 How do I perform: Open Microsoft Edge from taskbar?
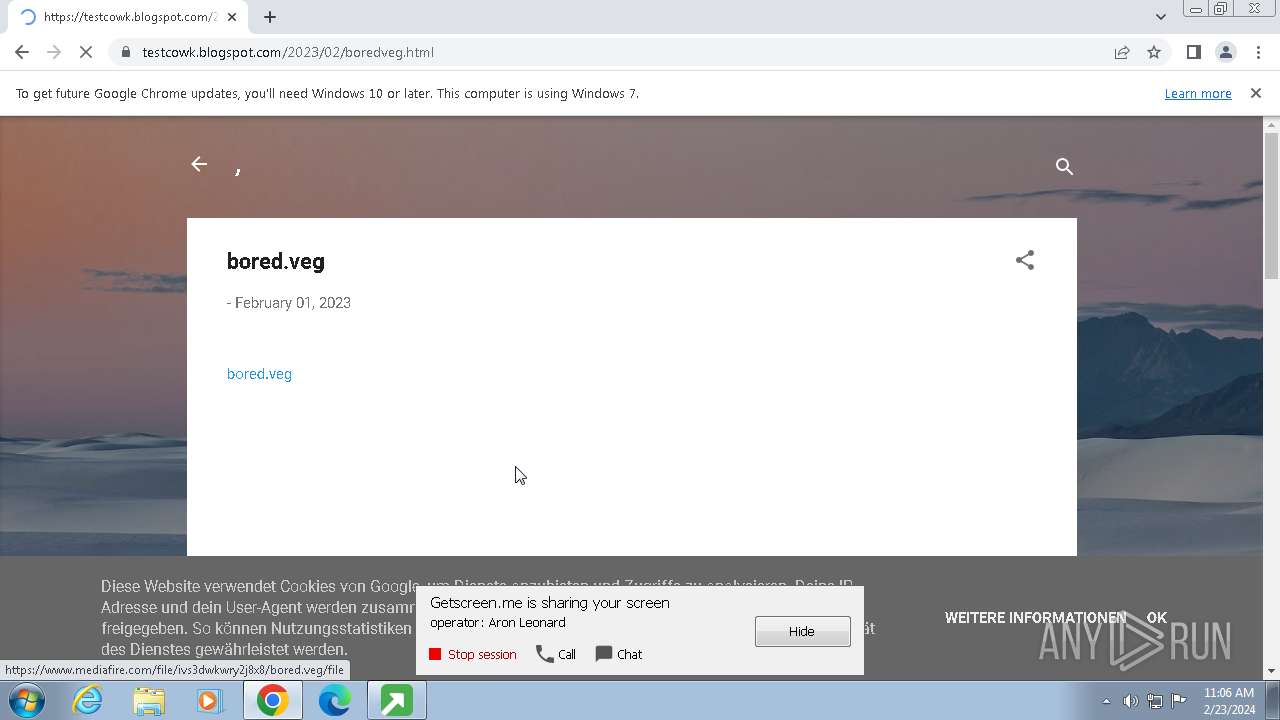(334, 701)
